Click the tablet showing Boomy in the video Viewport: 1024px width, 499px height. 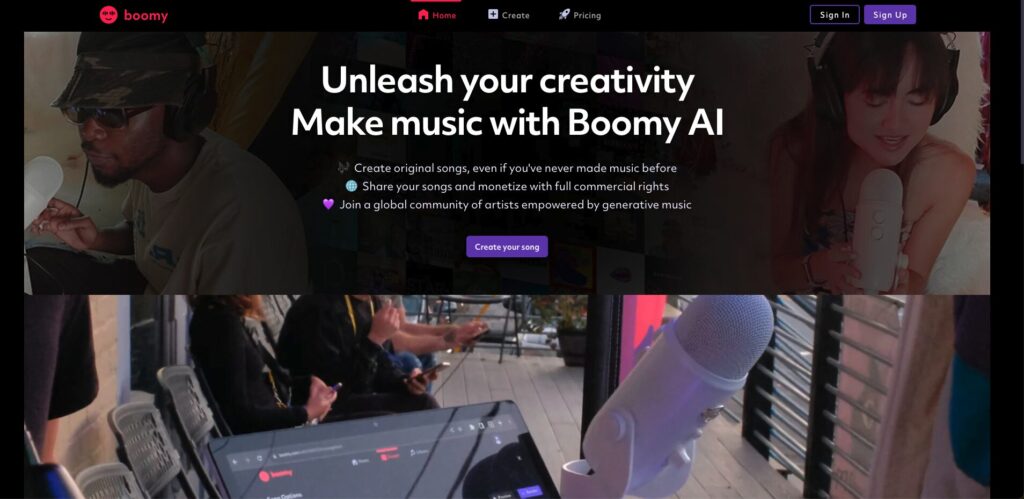point(379,454)
